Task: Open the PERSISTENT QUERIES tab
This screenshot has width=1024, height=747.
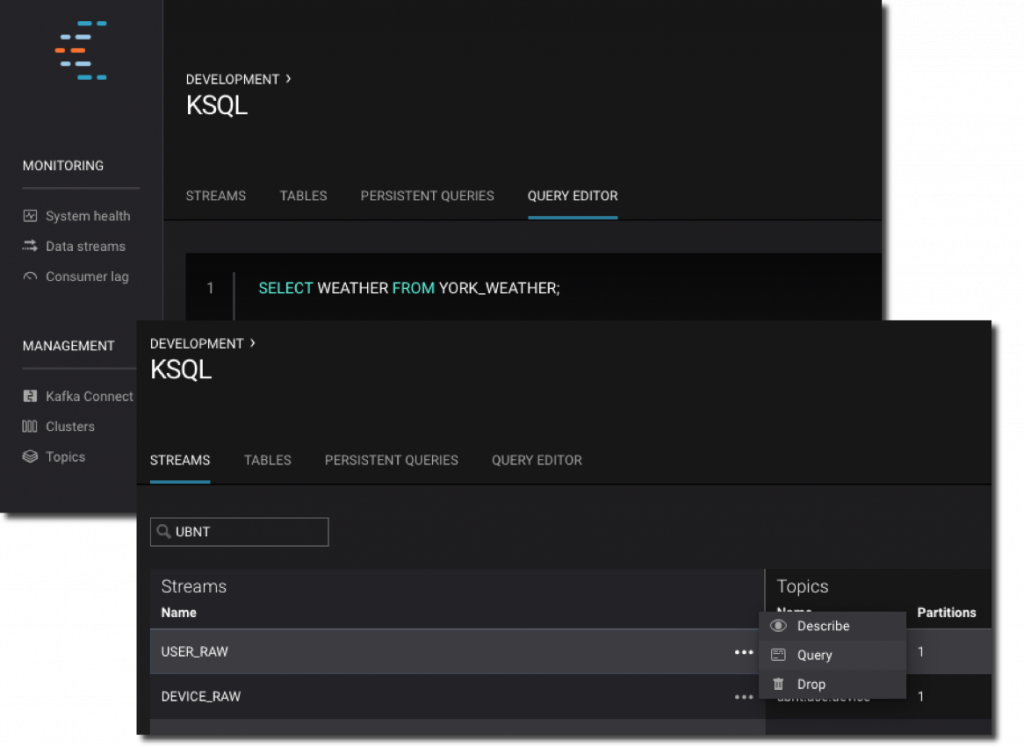Action: pos(391,460)
